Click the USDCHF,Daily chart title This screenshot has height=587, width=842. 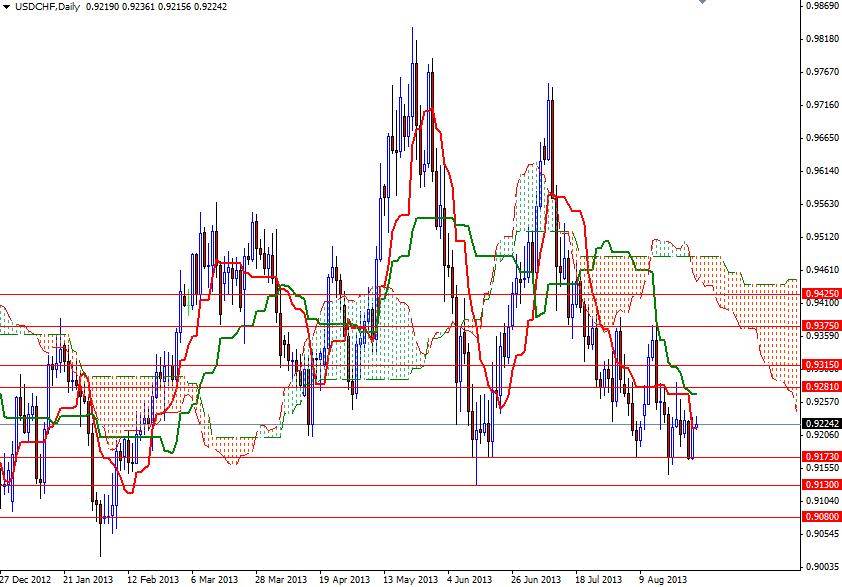(42, 8)
